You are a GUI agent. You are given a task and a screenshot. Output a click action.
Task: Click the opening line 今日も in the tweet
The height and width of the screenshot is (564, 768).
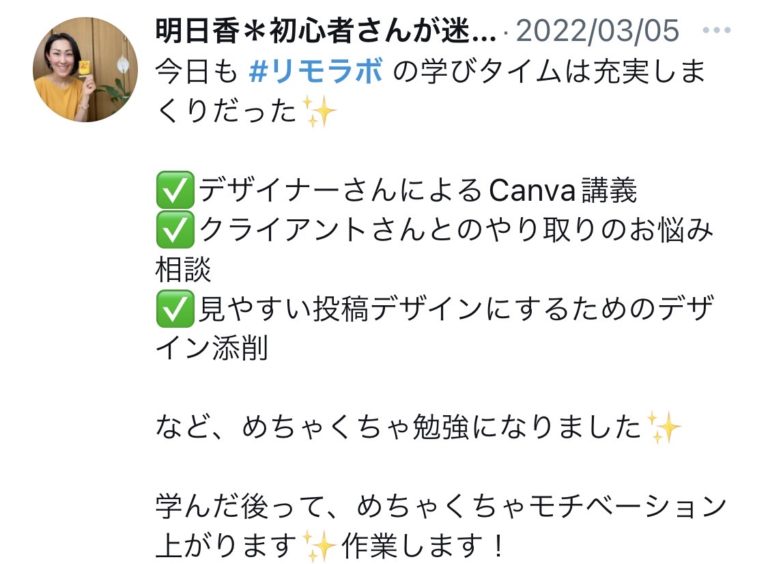click(196, 71)
